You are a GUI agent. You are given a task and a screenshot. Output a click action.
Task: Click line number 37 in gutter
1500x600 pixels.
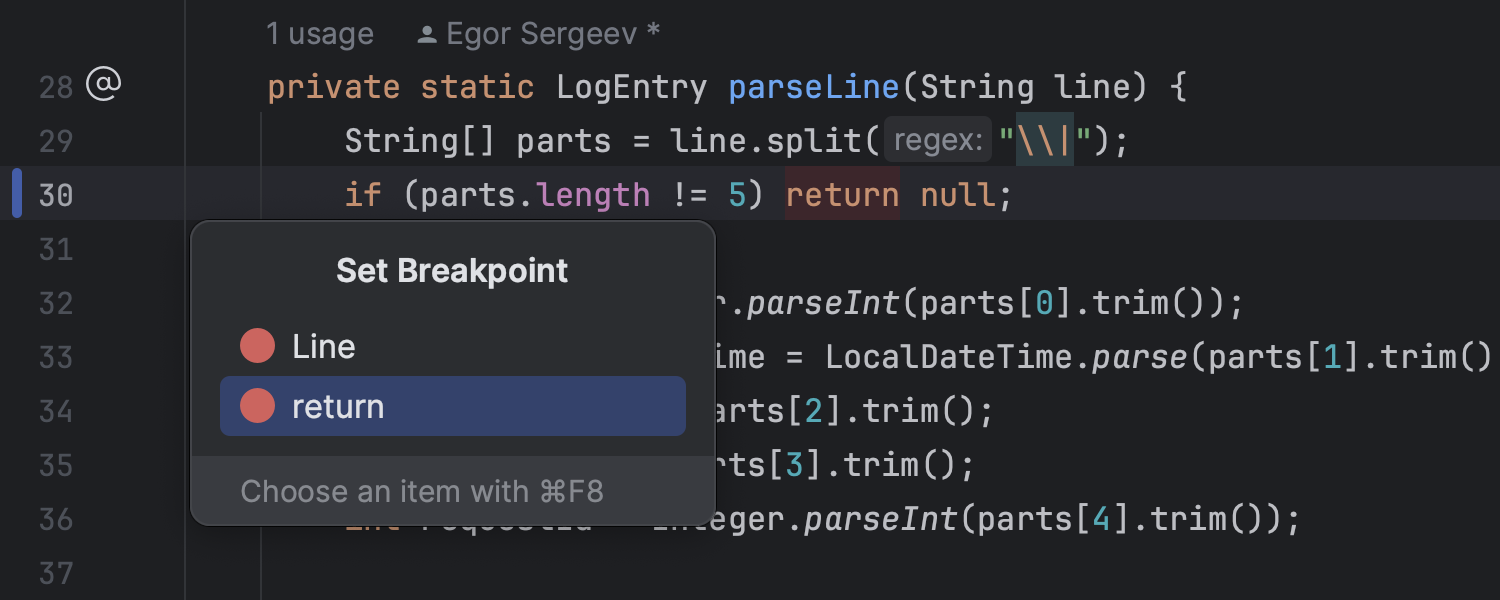(x=56, y=573)
